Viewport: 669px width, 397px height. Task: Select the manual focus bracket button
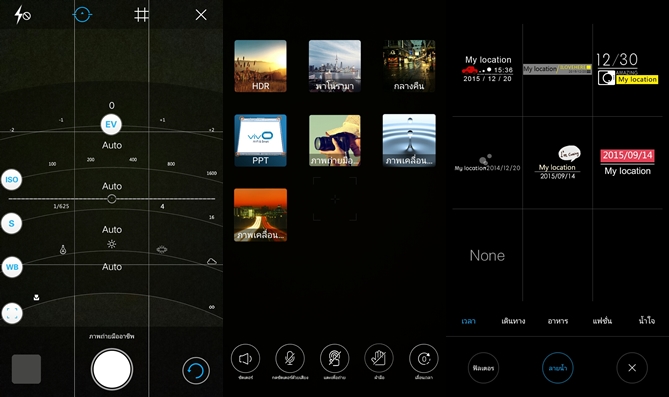pyautogui.click(x=12, y=313)
